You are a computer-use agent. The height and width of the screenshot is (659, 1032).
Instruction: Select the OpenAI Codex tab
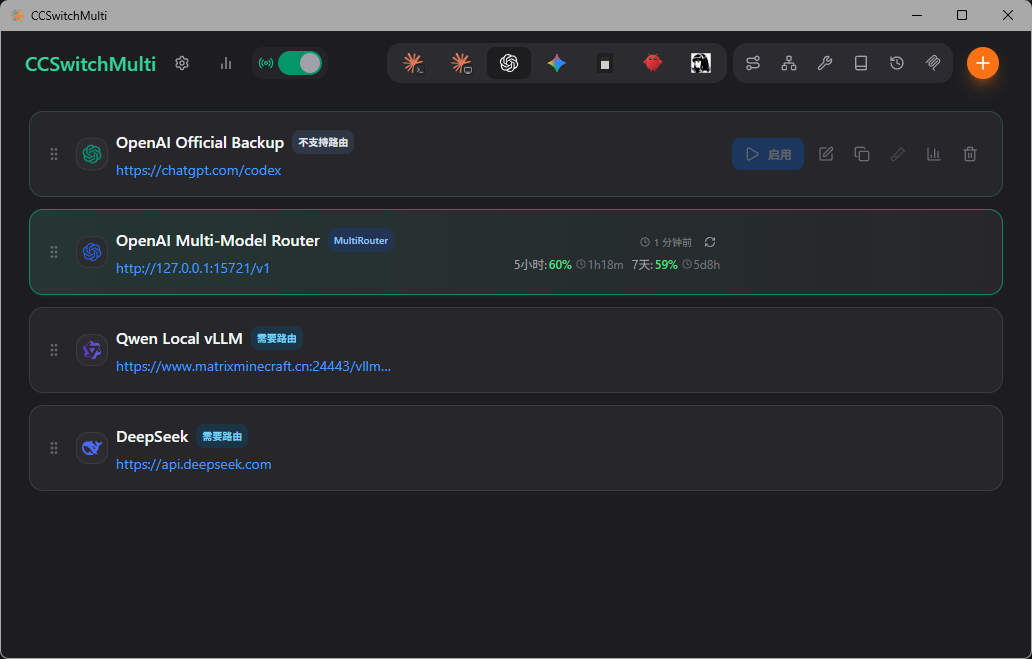click(x=509, y=63)
